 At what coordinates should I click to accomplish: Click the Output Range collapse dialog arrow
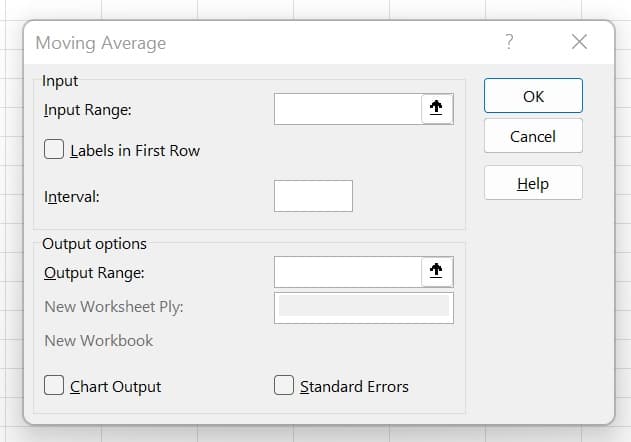point(436,271)
